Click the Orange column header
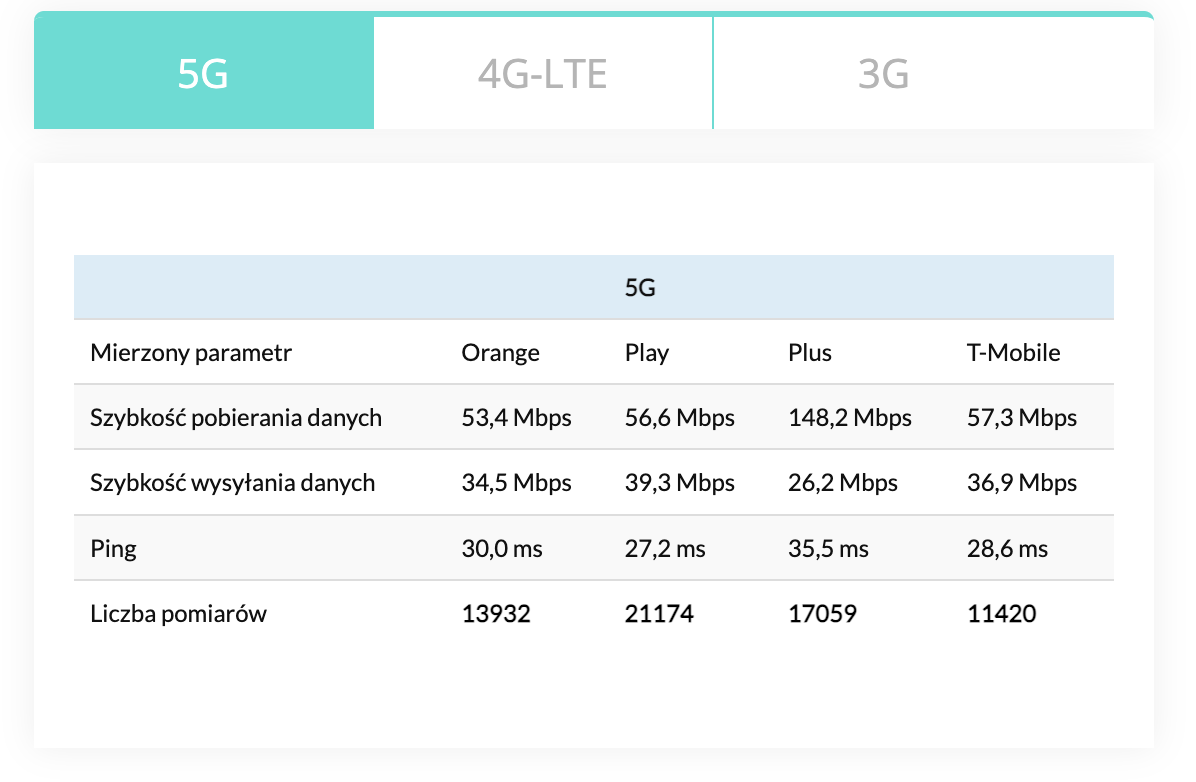Image resolution: width=1196 pixels, height=782 pixels. (x=500, y=353)
